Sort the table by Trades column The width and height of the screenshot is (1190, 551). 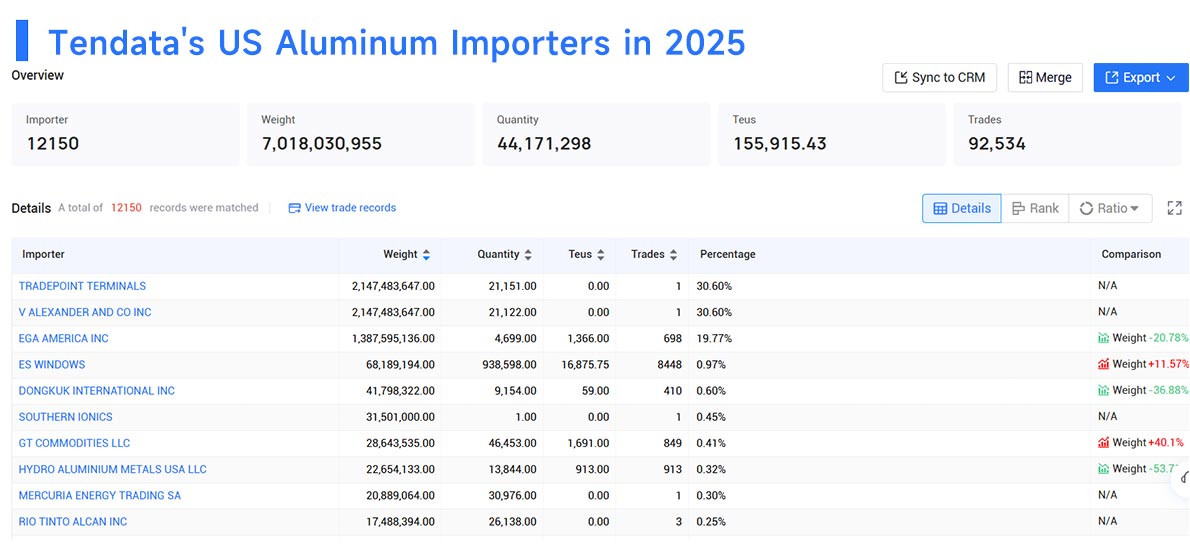pyautogui.click(x=673, y=255)
